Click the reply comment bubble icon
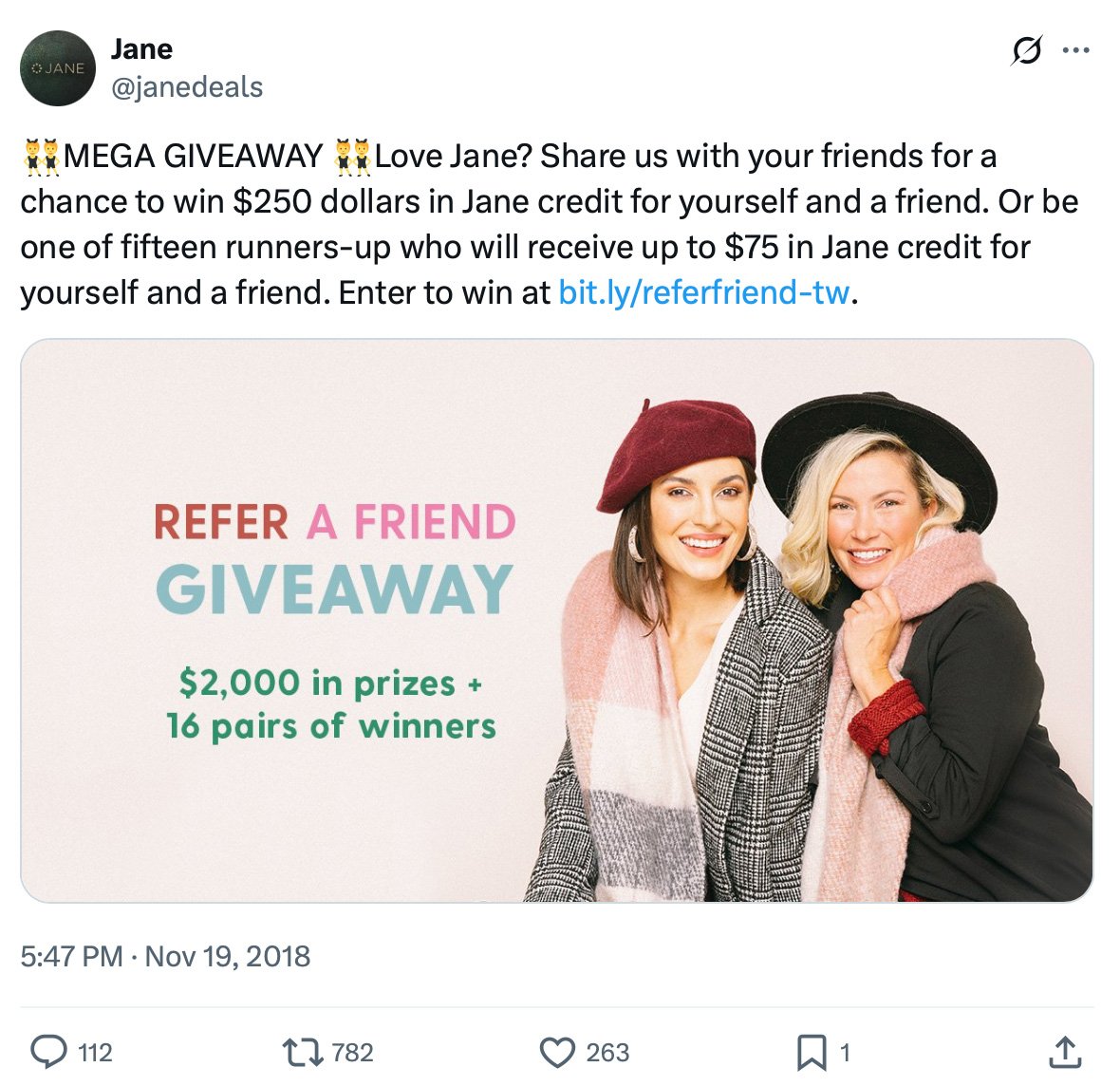The image size is (1120, 1086). [x=52, y=1052]
